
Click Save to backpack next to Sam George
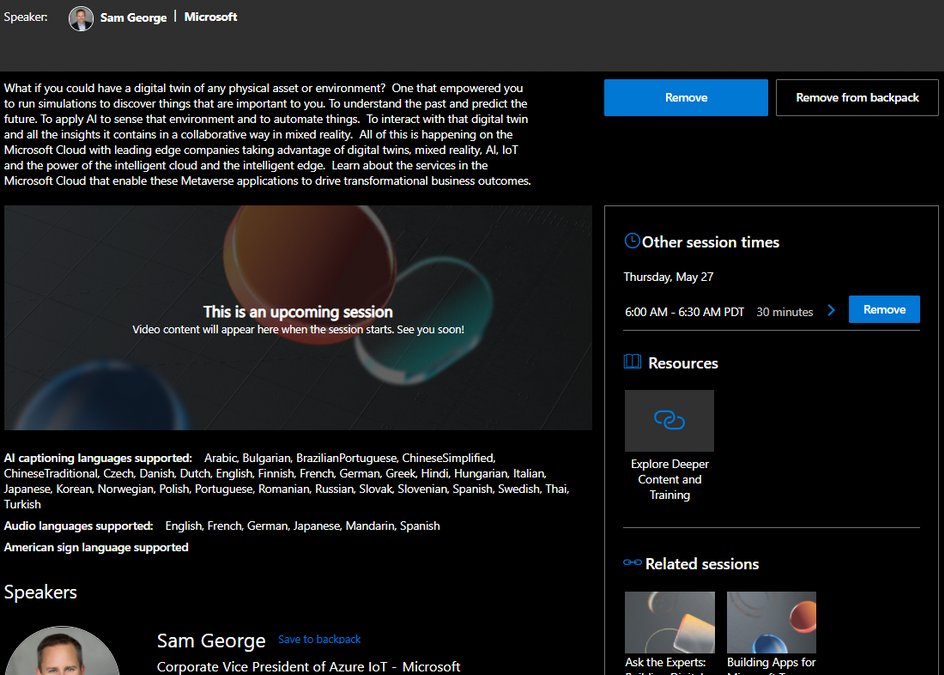point(319,639)
